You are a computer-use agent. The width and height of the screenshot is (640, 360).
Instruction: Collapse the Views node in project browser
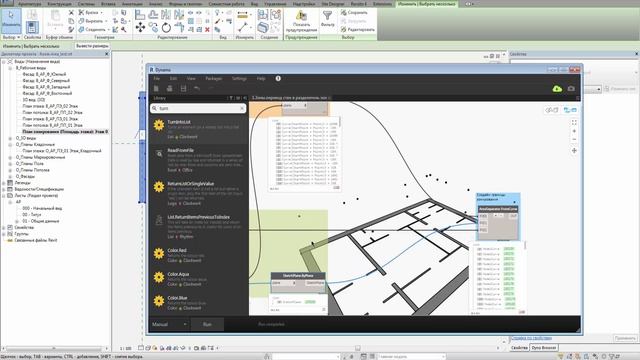click(4, 62)
